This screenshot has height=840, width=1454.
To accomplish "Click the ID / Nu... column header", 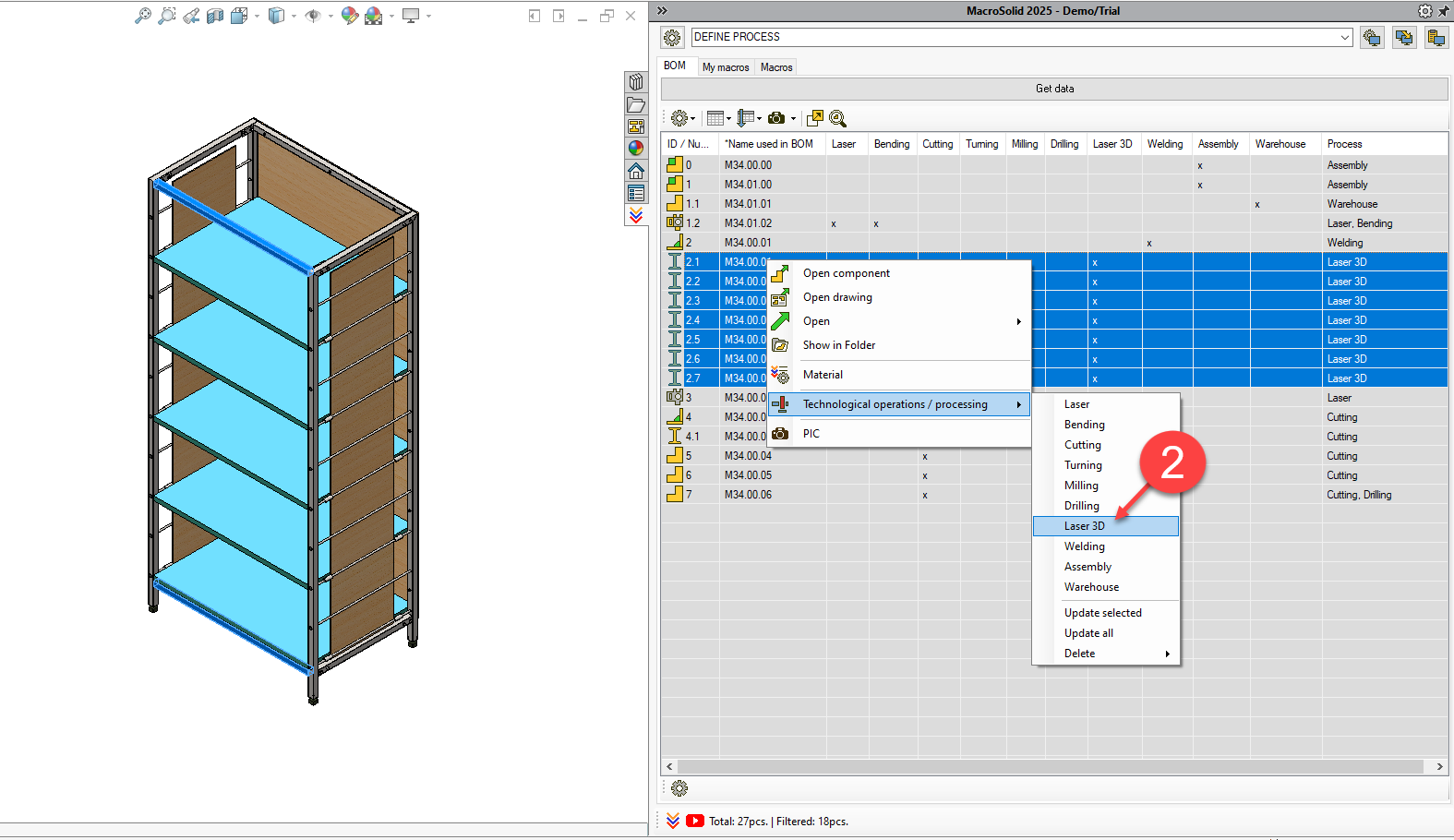I will point(691,144).
